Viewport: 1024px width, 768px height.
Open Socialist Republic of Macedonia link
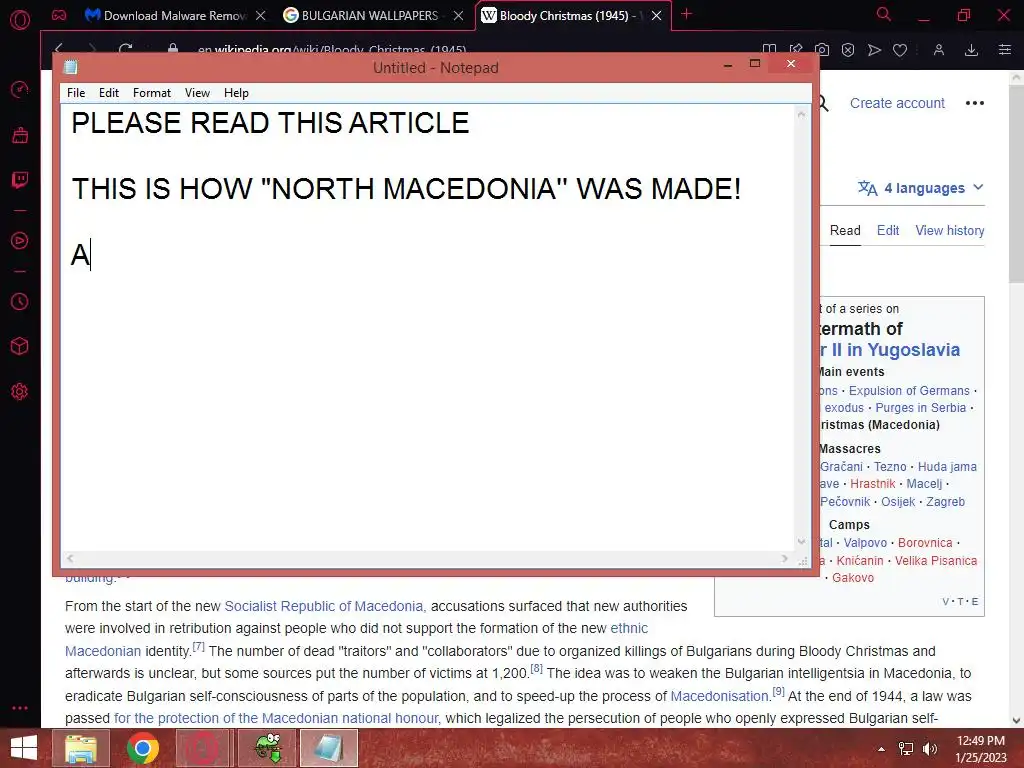point(325,606)
